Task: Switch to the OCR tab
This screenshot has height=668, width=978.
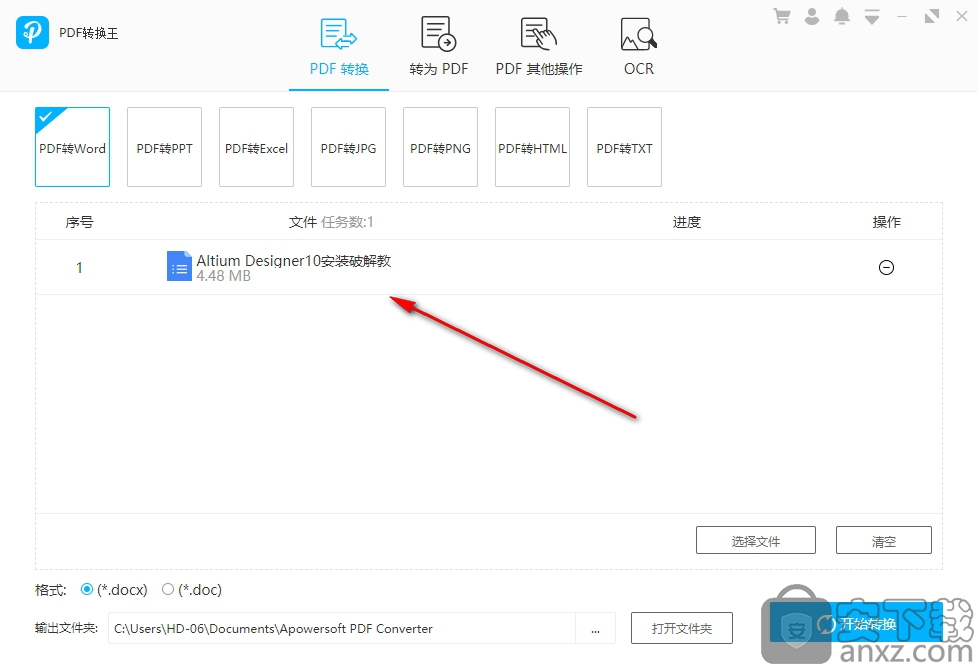Action: pyautogui.click(x=639, y=47)
